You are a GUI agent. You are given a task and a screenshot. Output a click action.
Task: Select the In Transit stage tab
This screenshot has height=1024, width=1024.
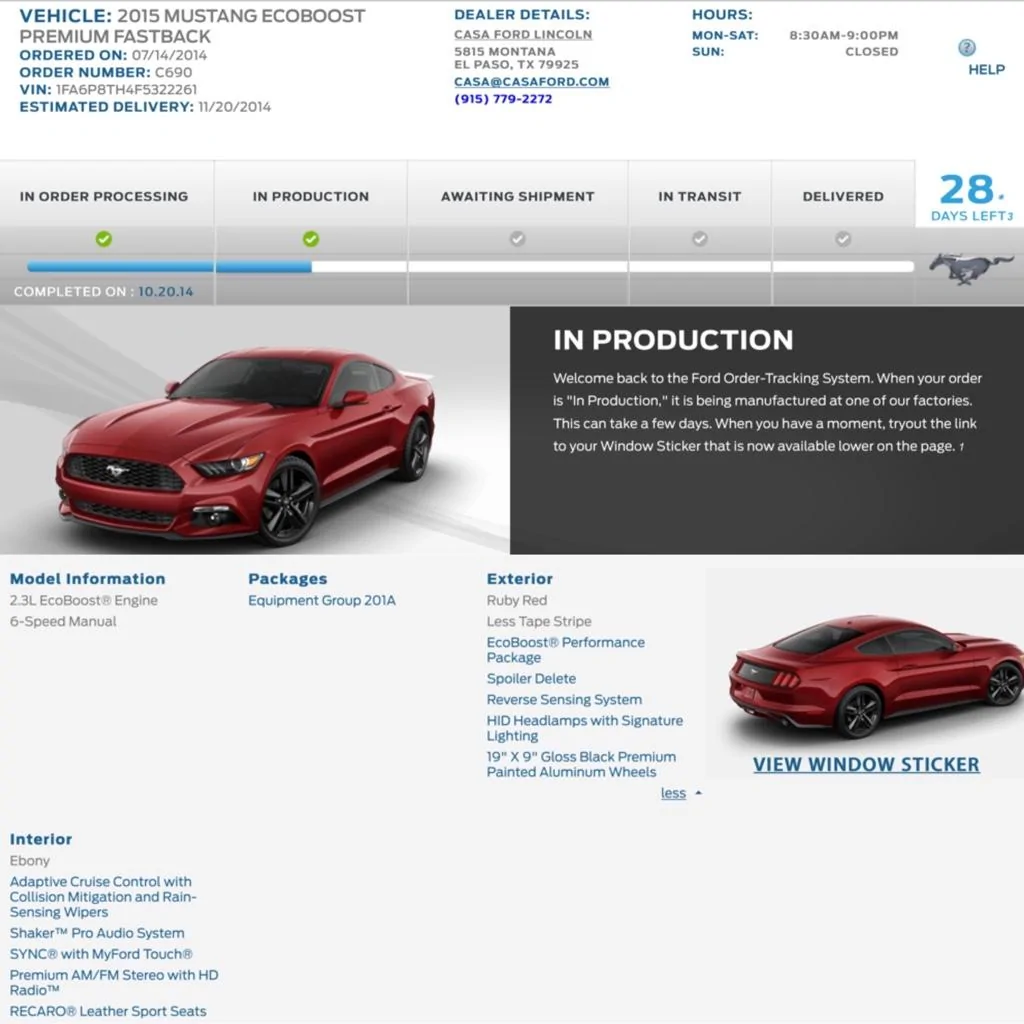coord(699,197)
